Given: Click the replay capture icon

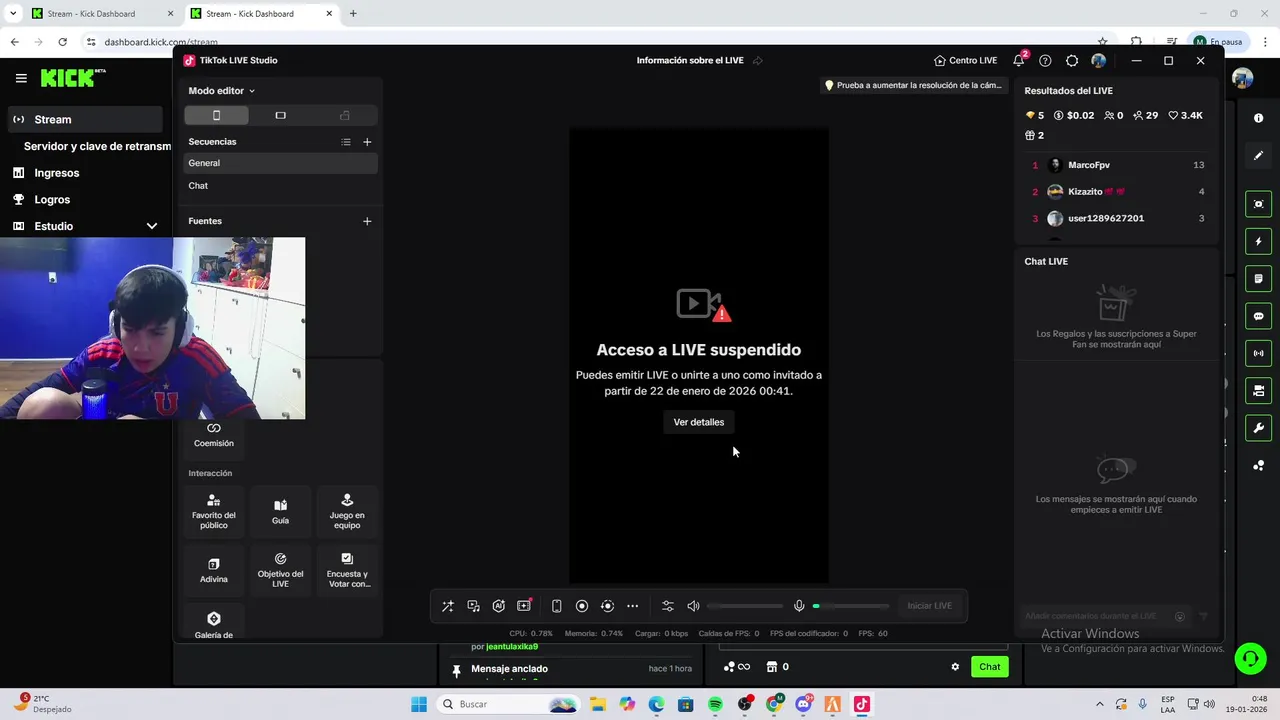Looking at the screenshot, I should coord(607,606).
